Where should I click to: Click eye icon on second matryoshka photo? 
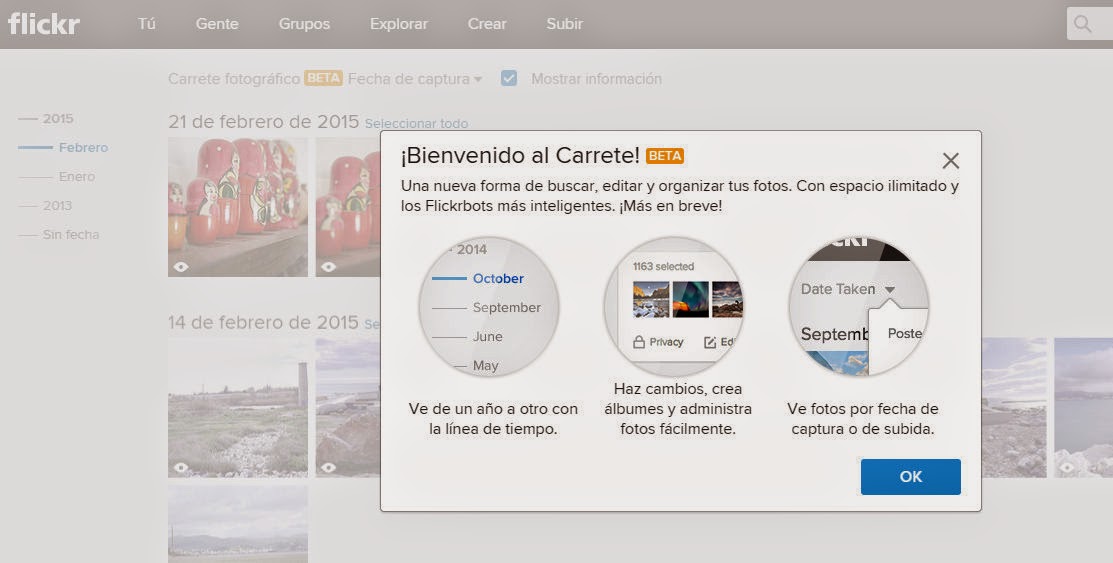pos(329,267)
